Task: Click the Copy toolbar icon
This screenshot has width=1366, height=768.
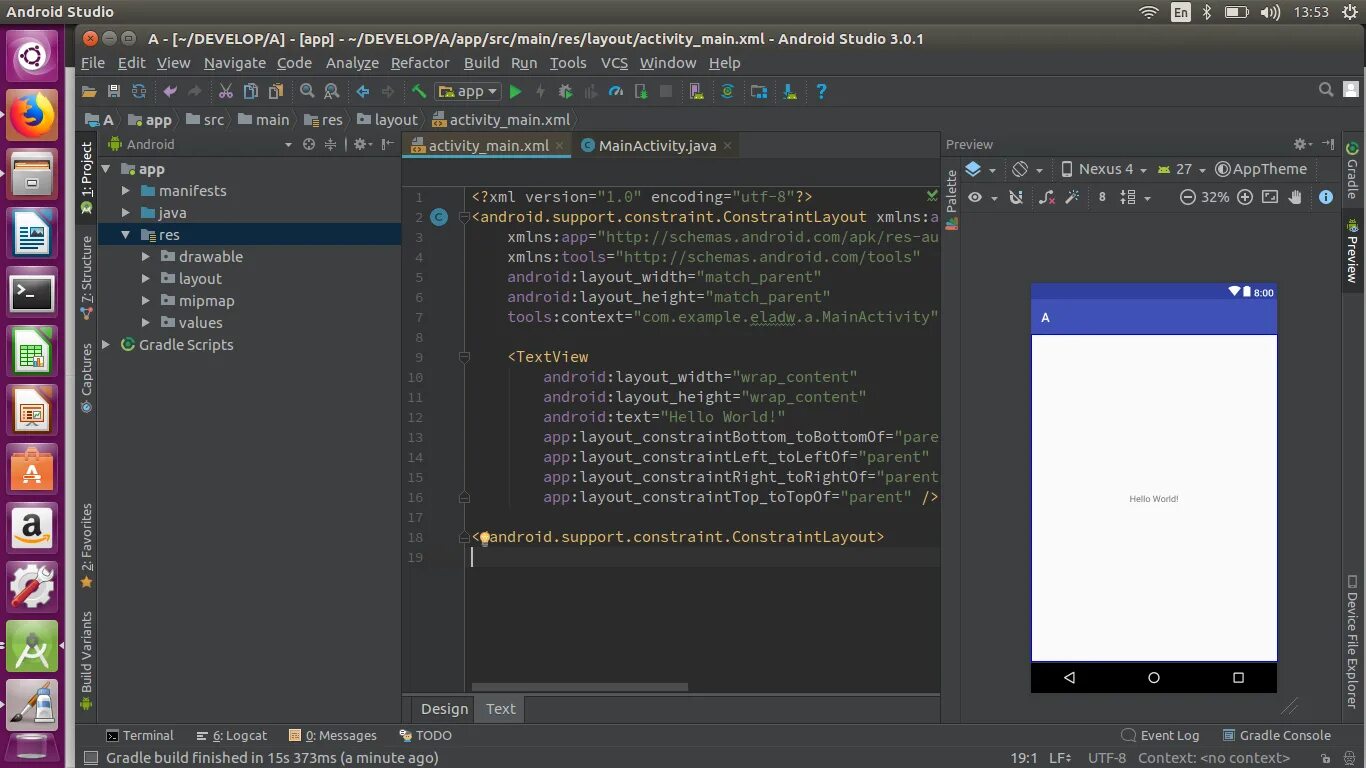Action: [x=250, y=91]
